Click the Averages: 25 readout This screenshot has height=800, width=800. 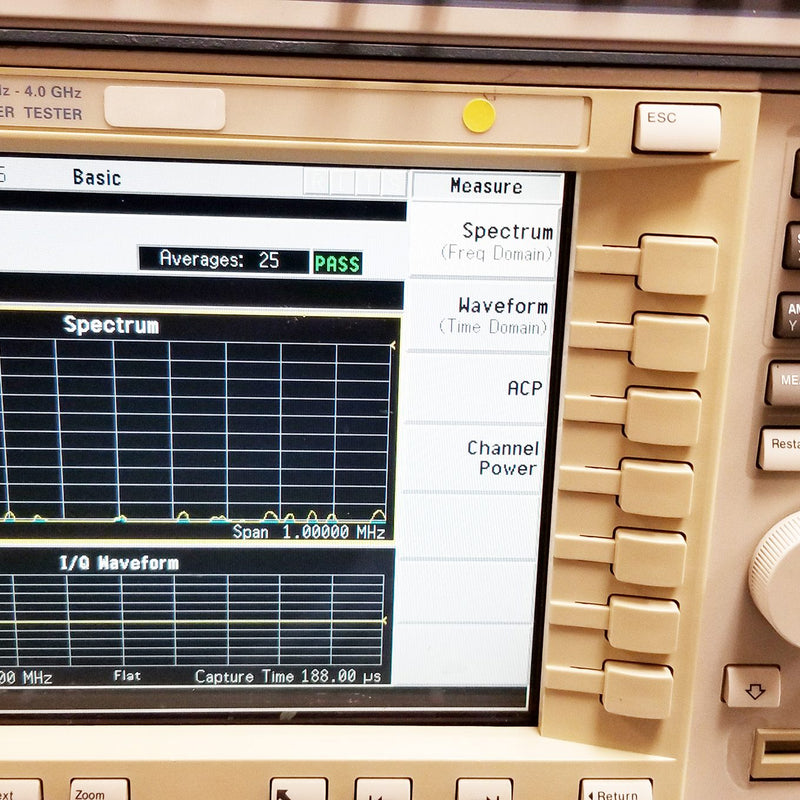223,260
